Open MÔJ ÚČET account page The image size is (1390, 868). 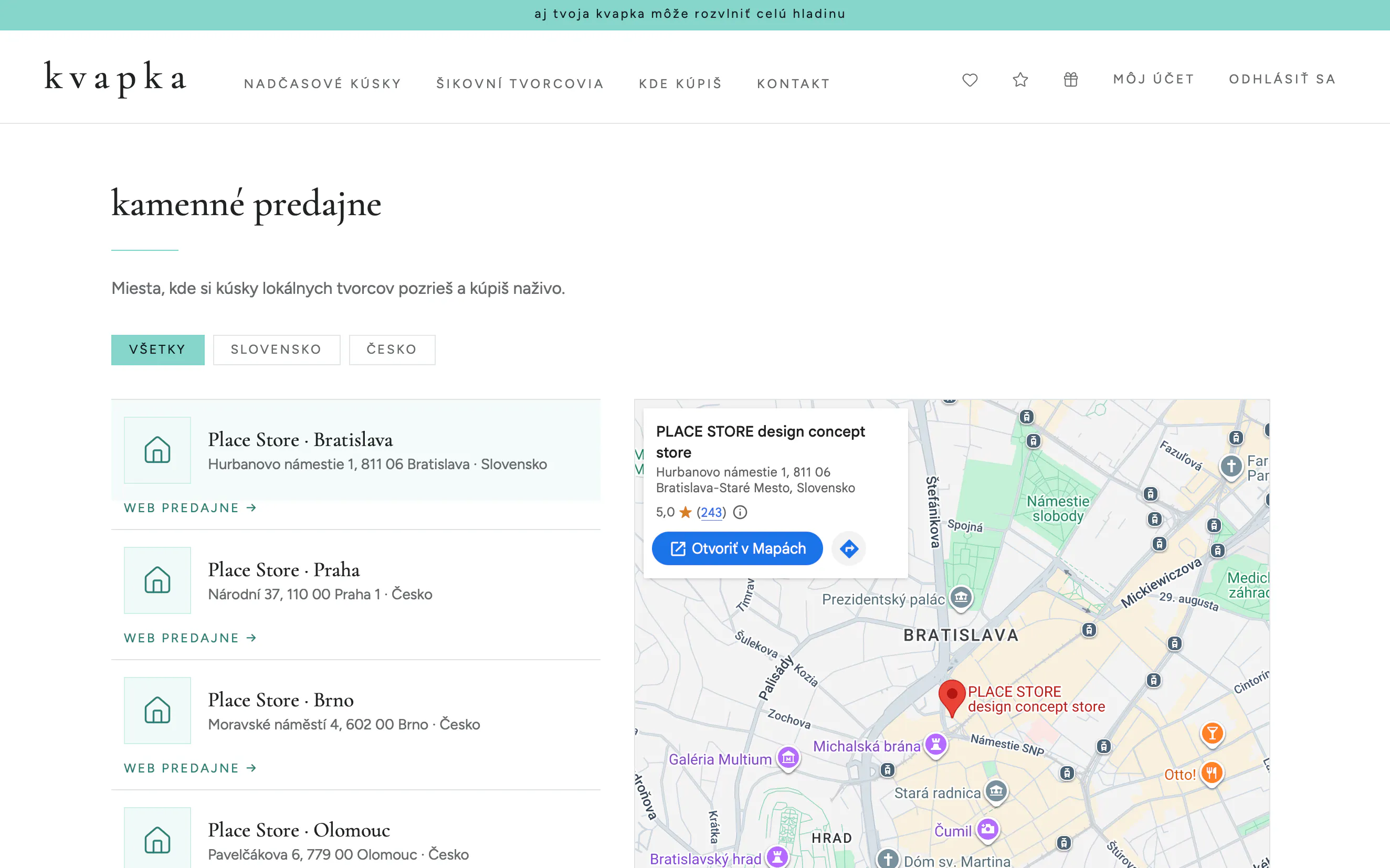pyautogui.click(x=1153, y=79)
